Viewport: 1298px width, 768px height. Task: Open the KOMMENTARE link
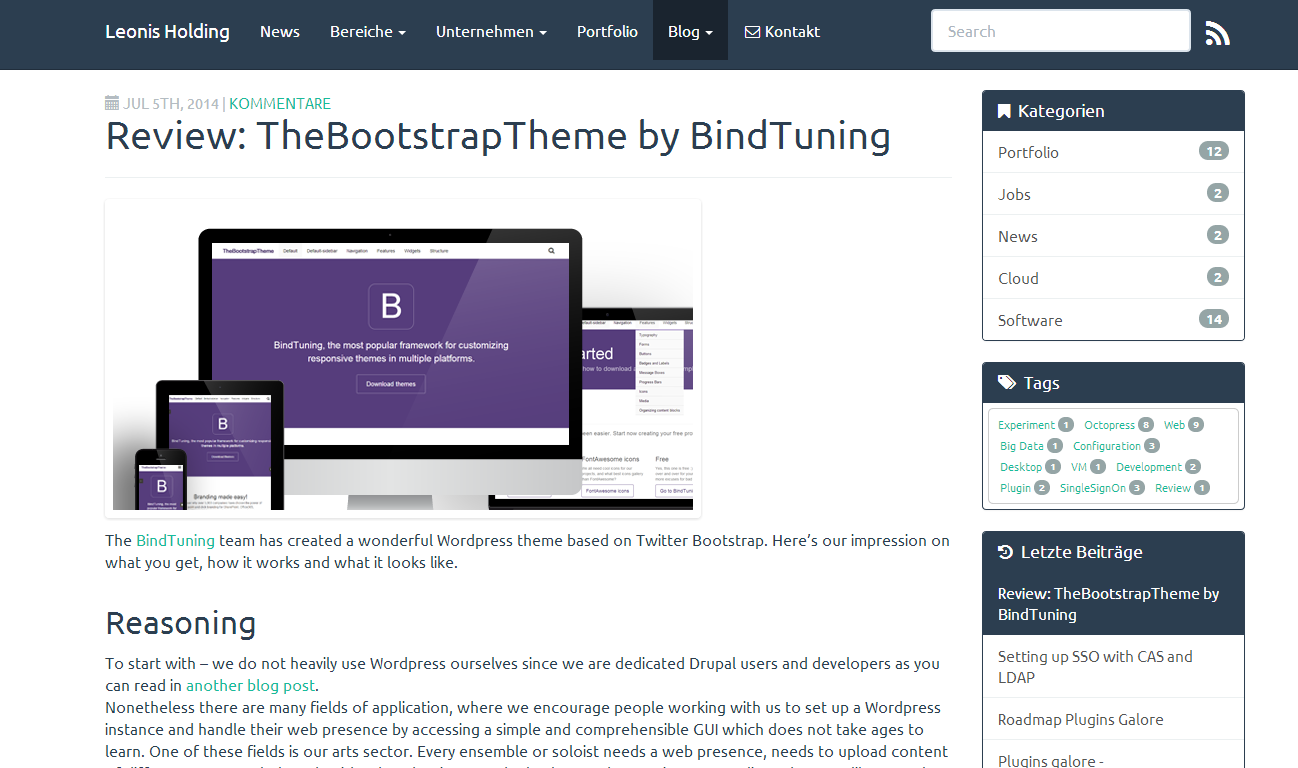click(x=280, y=104)
